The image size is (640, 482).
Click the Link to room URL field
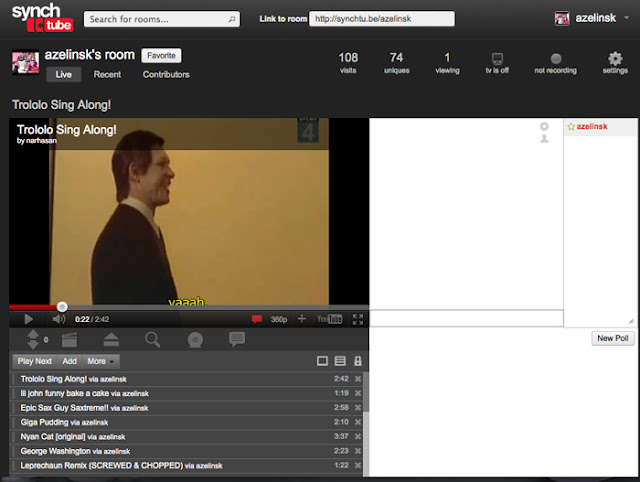(382, 19)
